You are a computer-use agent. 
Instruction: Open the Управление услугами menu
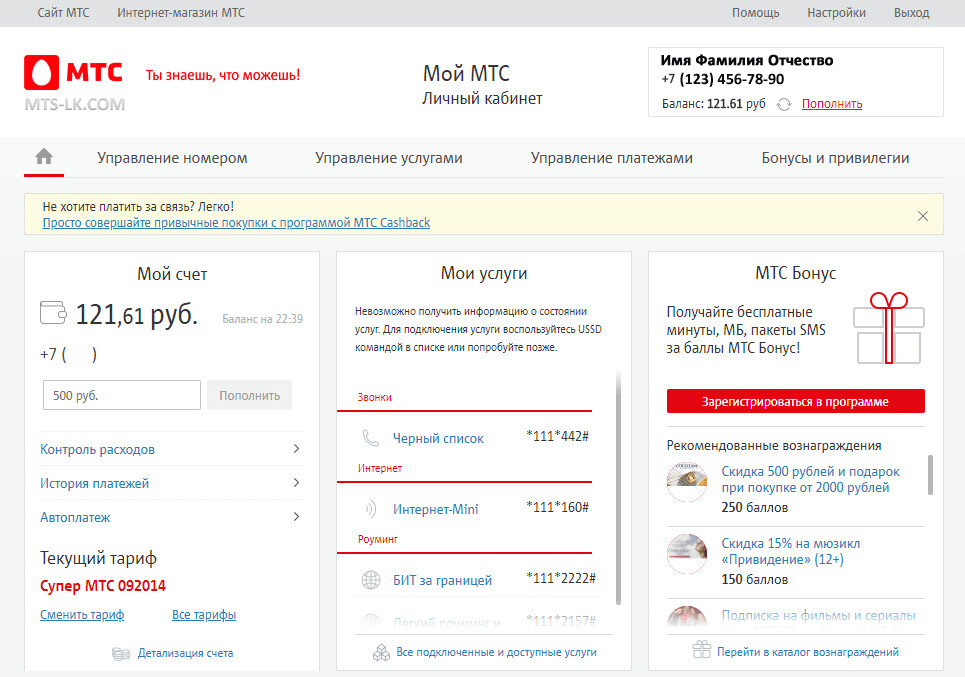click(x=389, y=158)
